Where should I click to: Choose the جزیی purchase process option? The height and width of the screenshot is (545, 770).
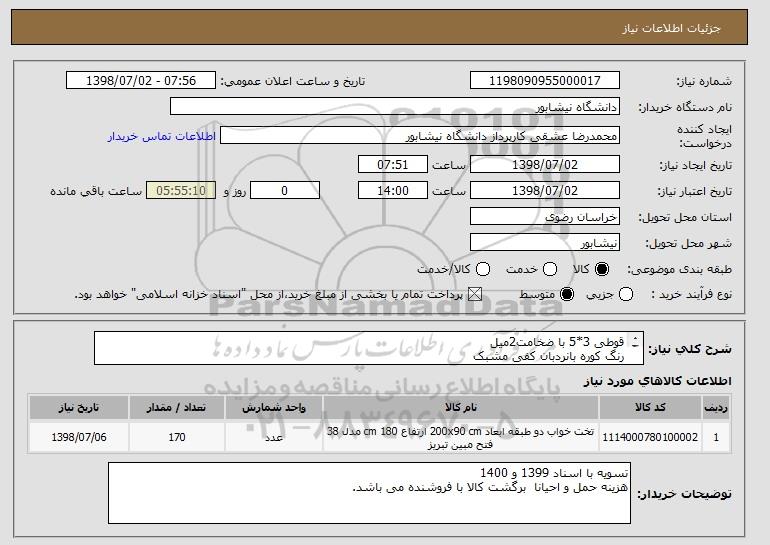(626, 295)
